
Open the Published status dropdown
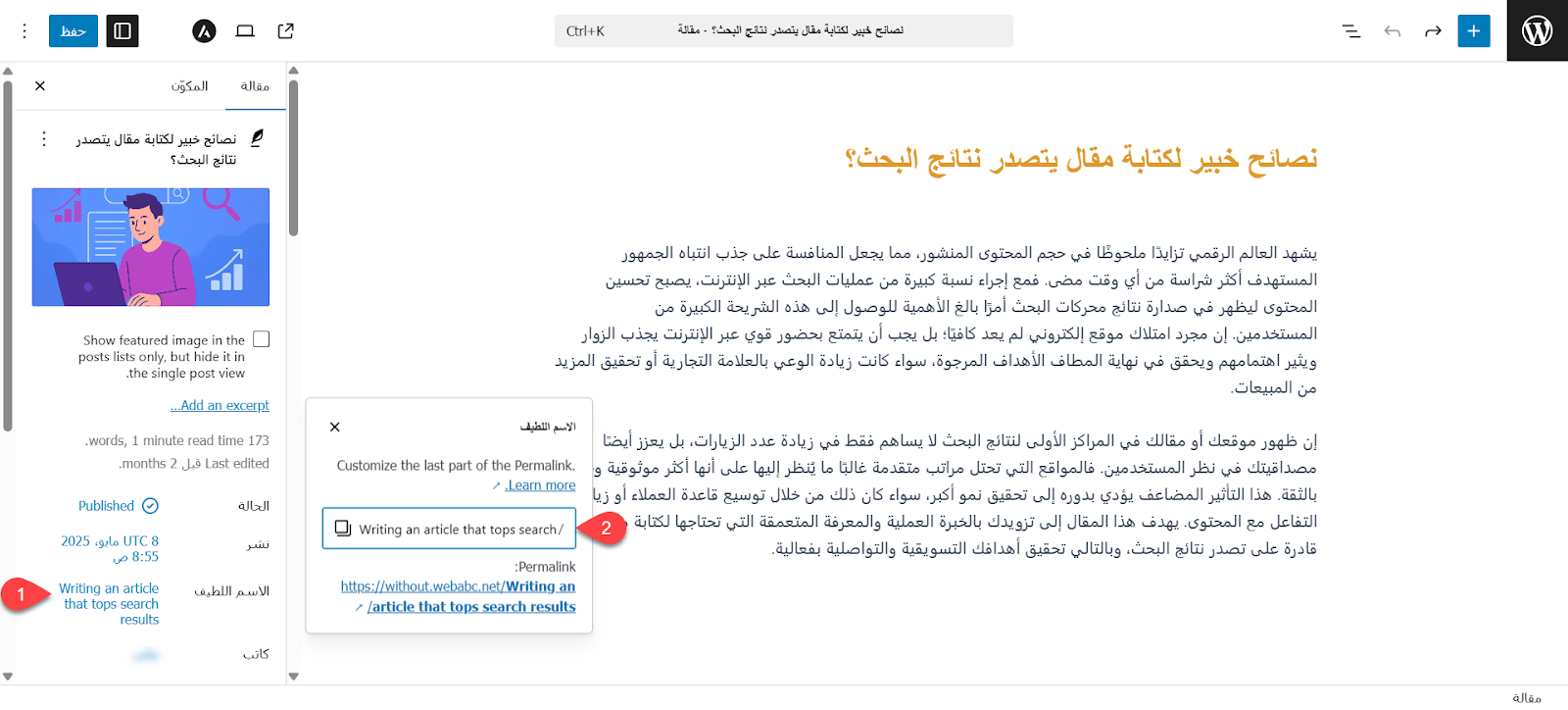pyautogui.click(x=118, y=506)
